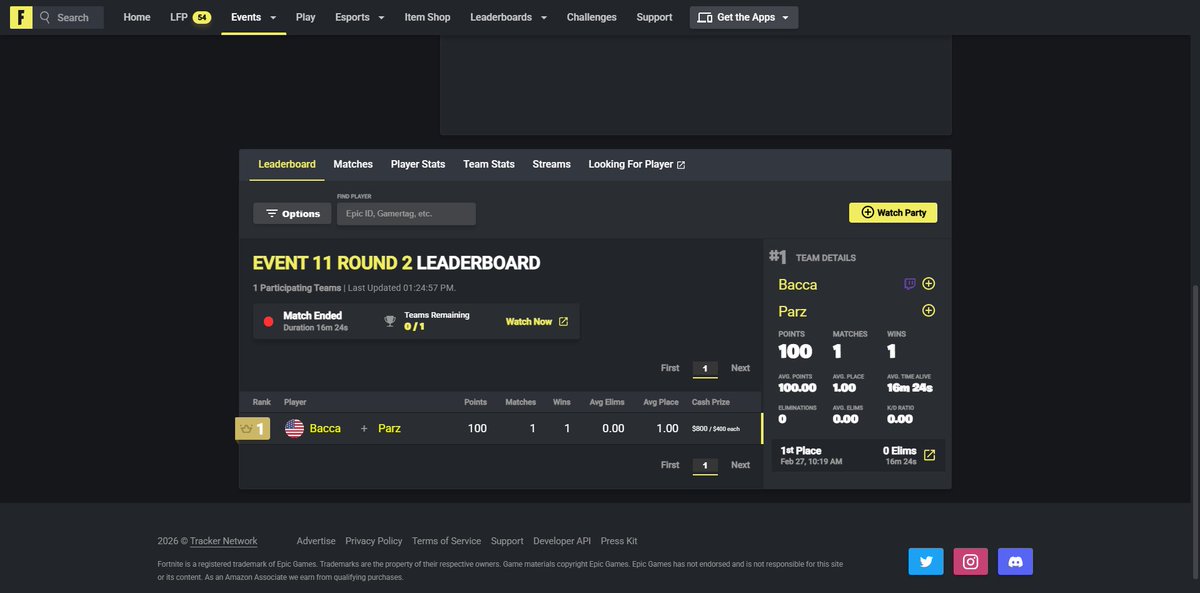Click the Watch Now link
Image resolution: width=1200 pixels, height=593 pixels.
[x=529, y=322]
